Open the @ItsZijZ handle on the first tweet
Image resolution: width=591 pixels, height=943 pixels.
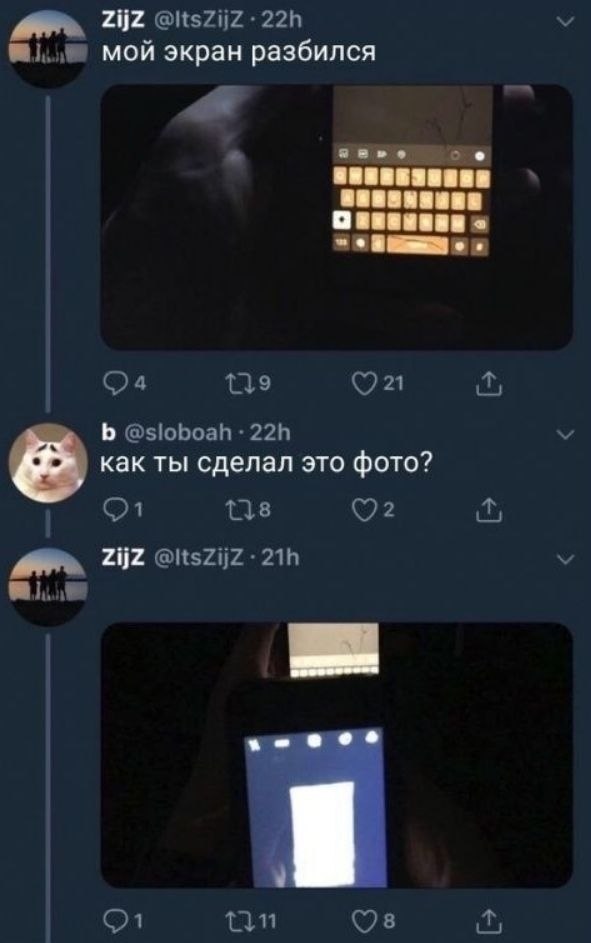(x=199, y=21)
